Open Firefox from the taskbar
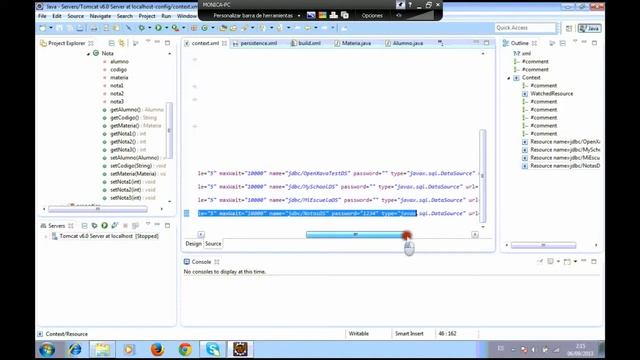Viewport: 640px width, 360px height. (x=158, y=349)
